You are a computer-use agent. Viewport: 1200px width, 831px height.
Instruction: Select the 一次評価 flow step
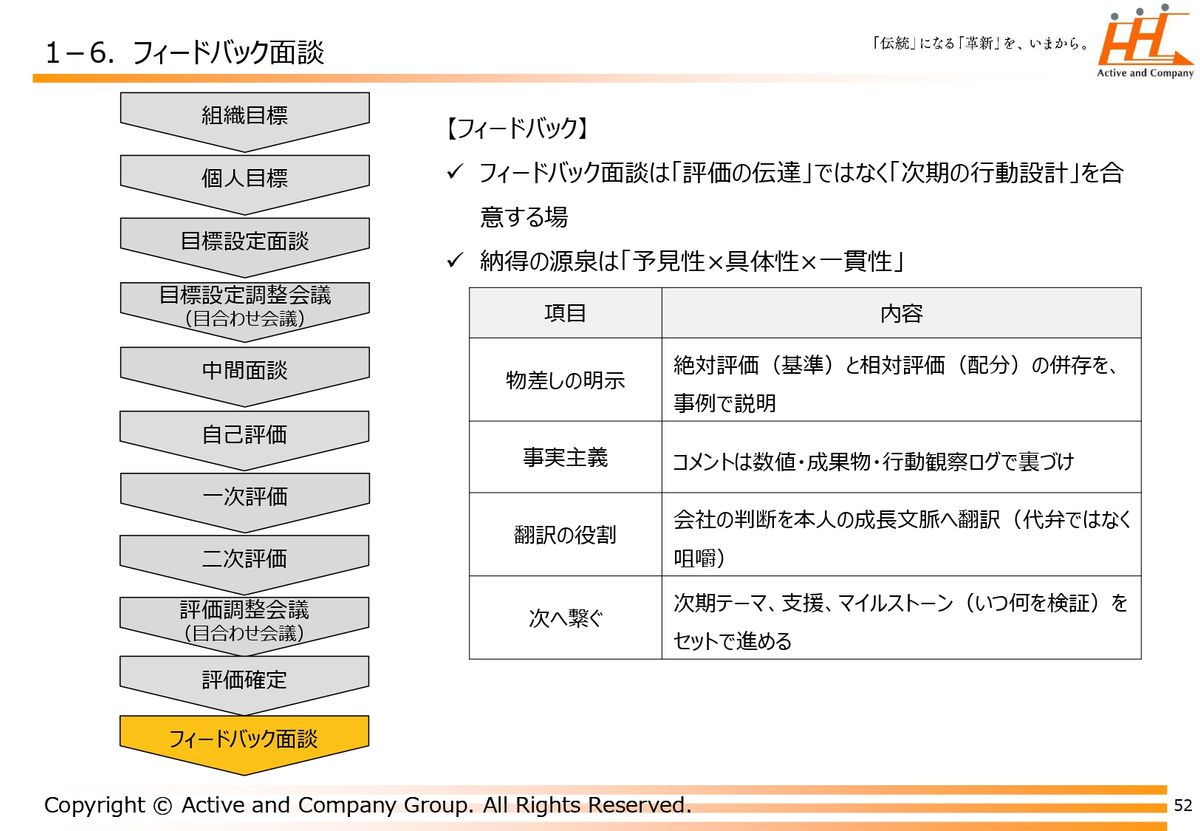click(244, 496)
